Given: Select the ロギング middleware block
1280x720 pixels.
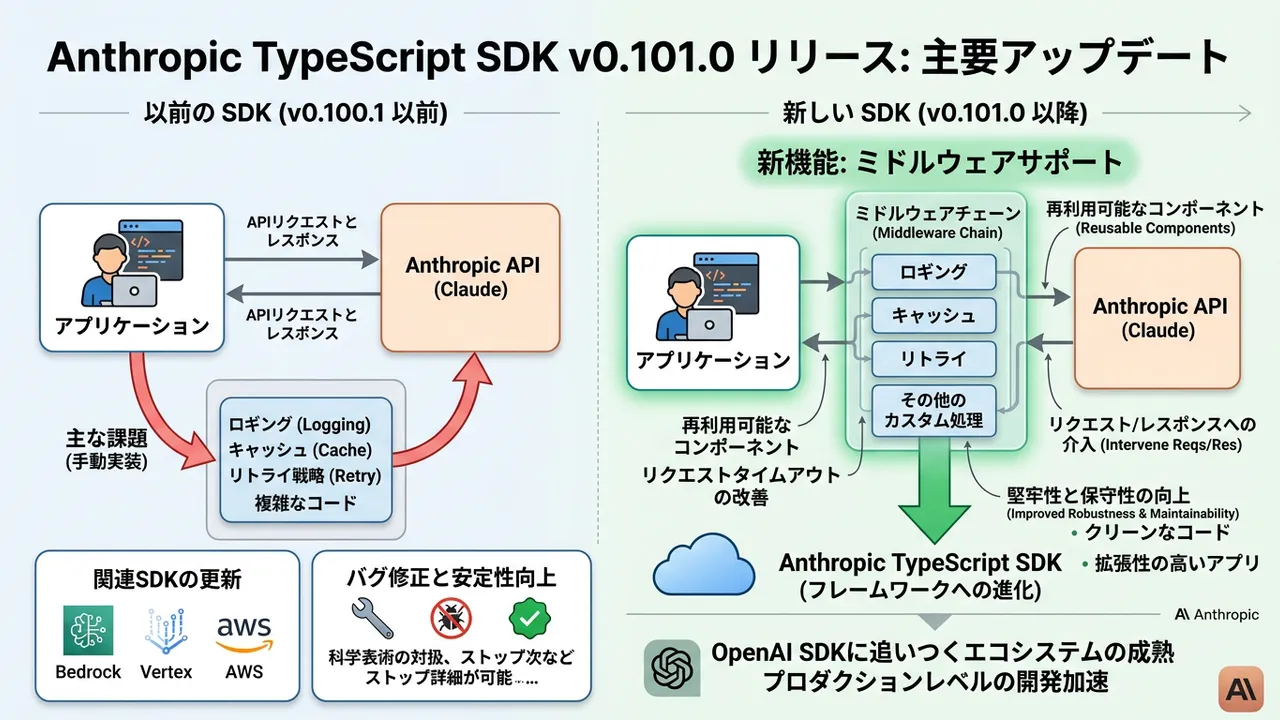Looking at the screenshot, I should point(933,272).
